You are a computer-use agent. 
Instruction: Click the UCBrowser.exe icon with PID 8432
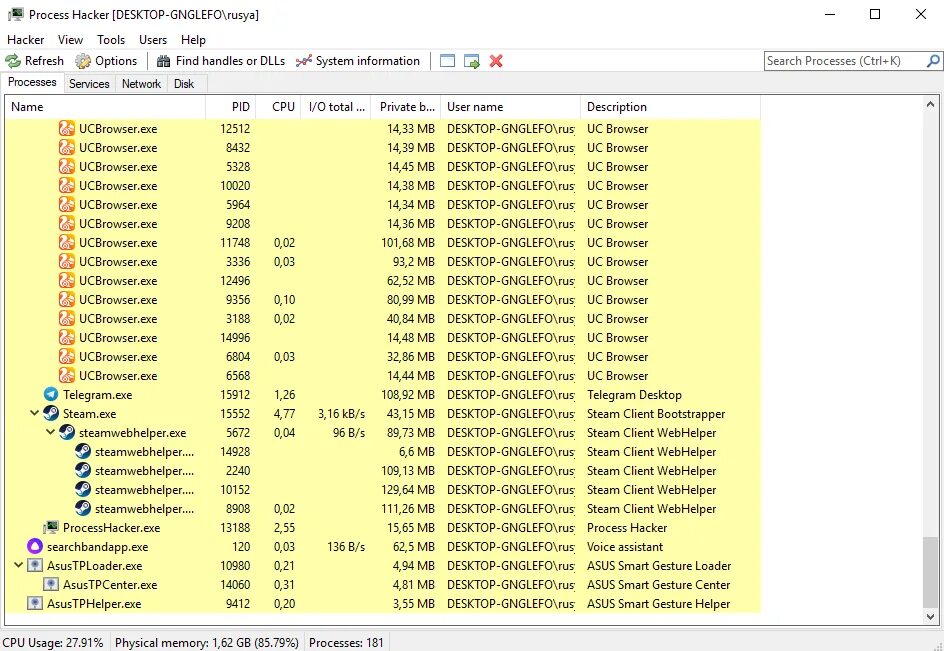pos(67,148)
